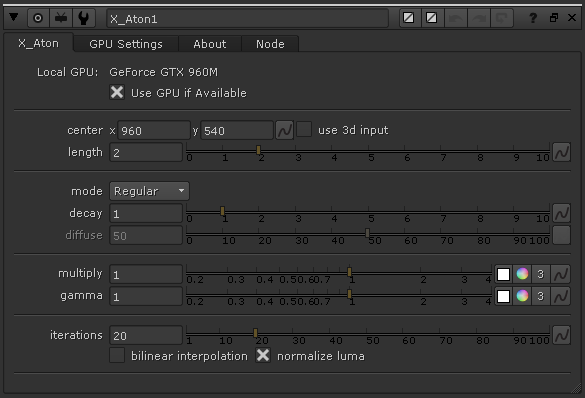The height and width of the screenshot is (398, 585).
Task: Click the center y value field
Action: [237, 131]
